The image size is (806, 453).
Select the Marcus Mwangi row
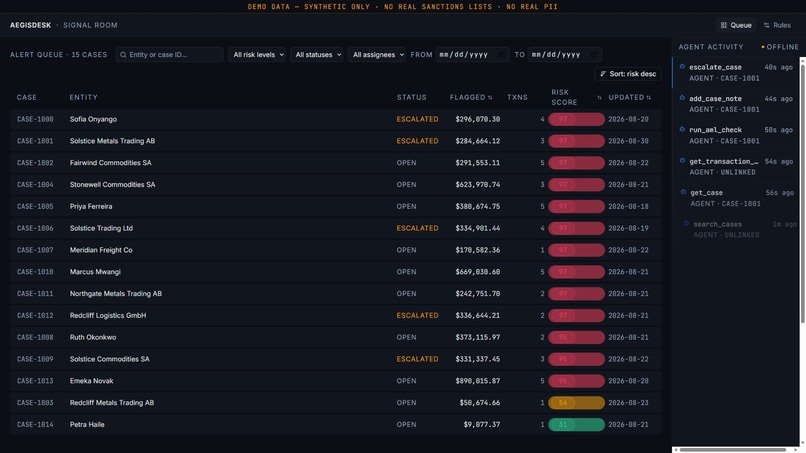[335, 271]
